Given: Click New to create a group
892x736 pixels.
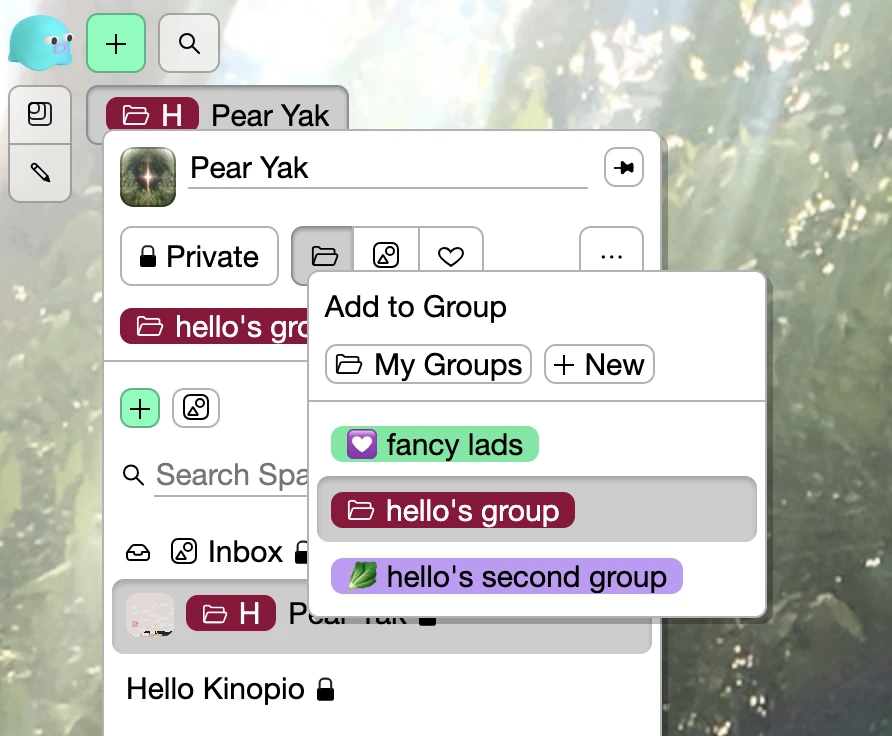Looking at the screenshot, I should (598, 365).
